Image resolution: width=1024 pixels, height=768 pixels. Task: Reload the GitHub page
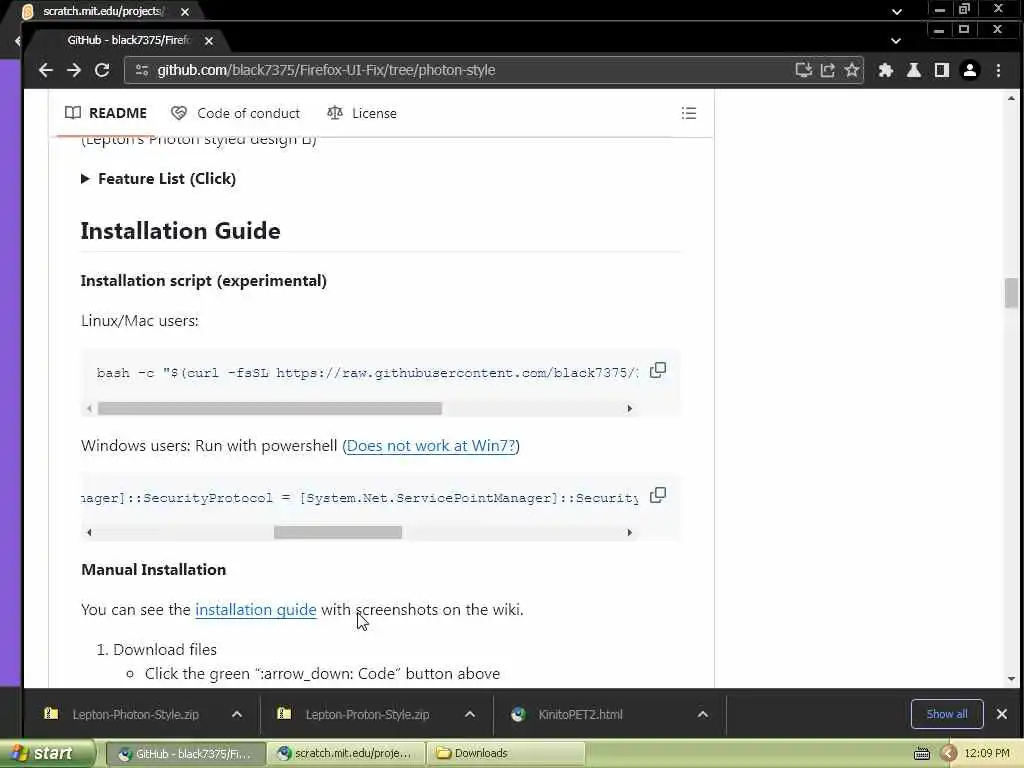102,71
